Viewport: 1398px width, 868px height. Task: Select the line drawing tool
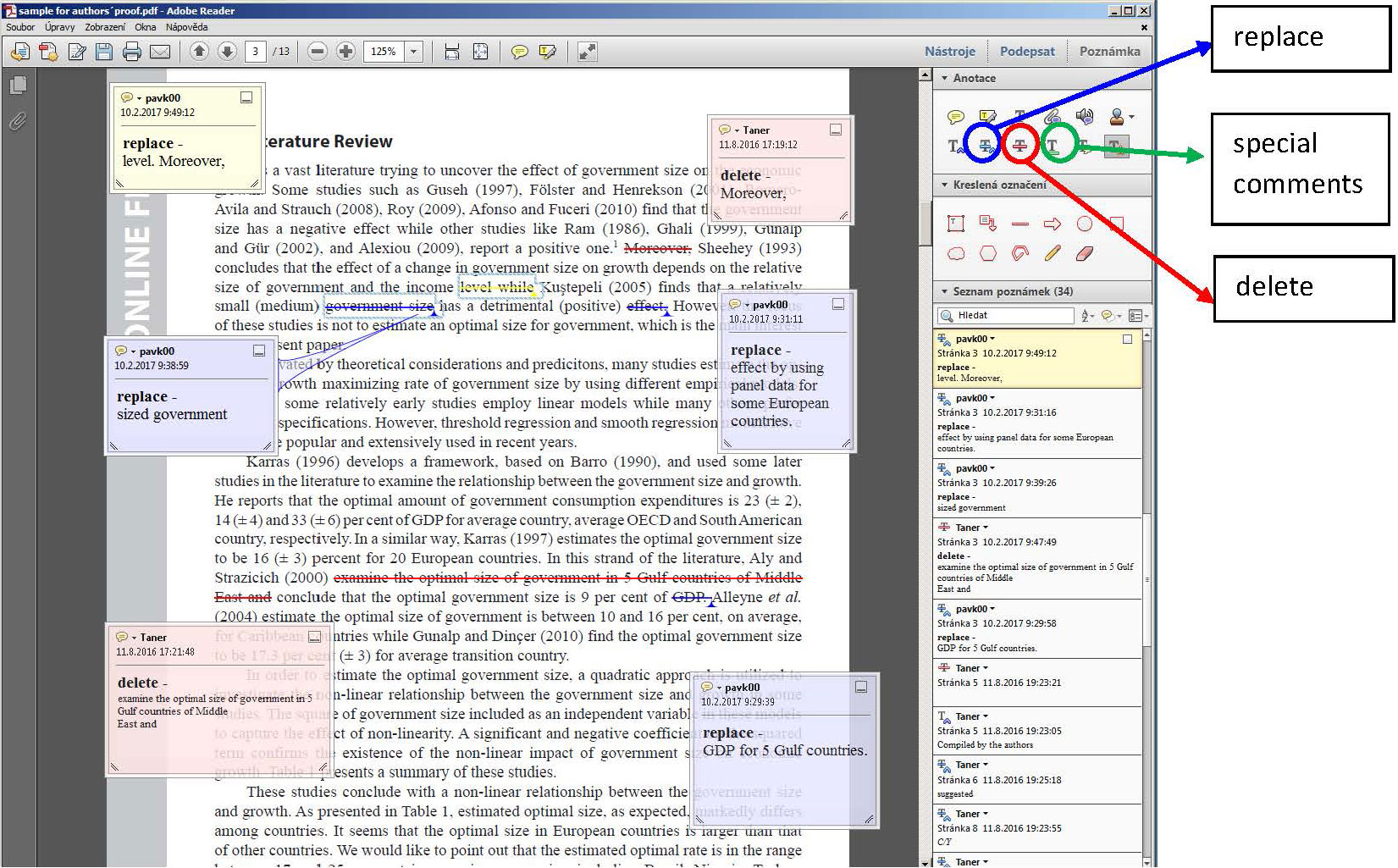tap(1020, 224)
